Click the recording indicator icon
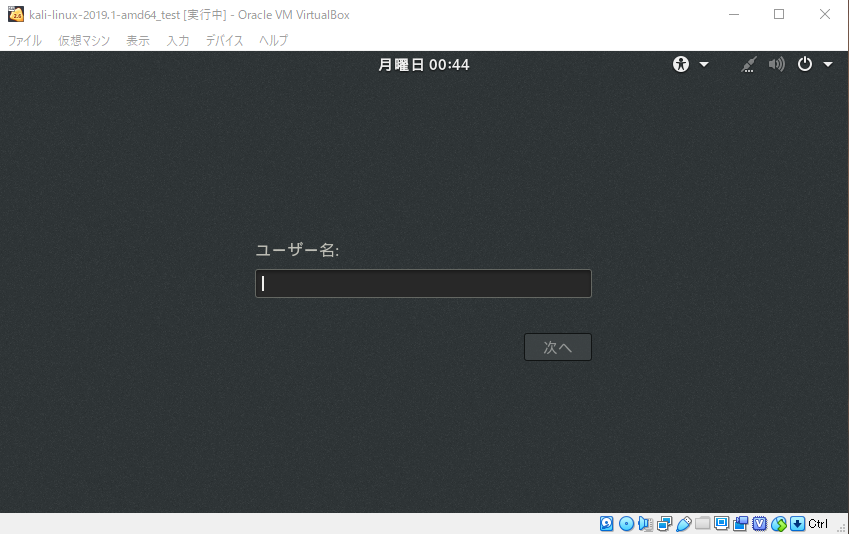The image size is (849, 534). pyautogui.click(x=740, y=524)
